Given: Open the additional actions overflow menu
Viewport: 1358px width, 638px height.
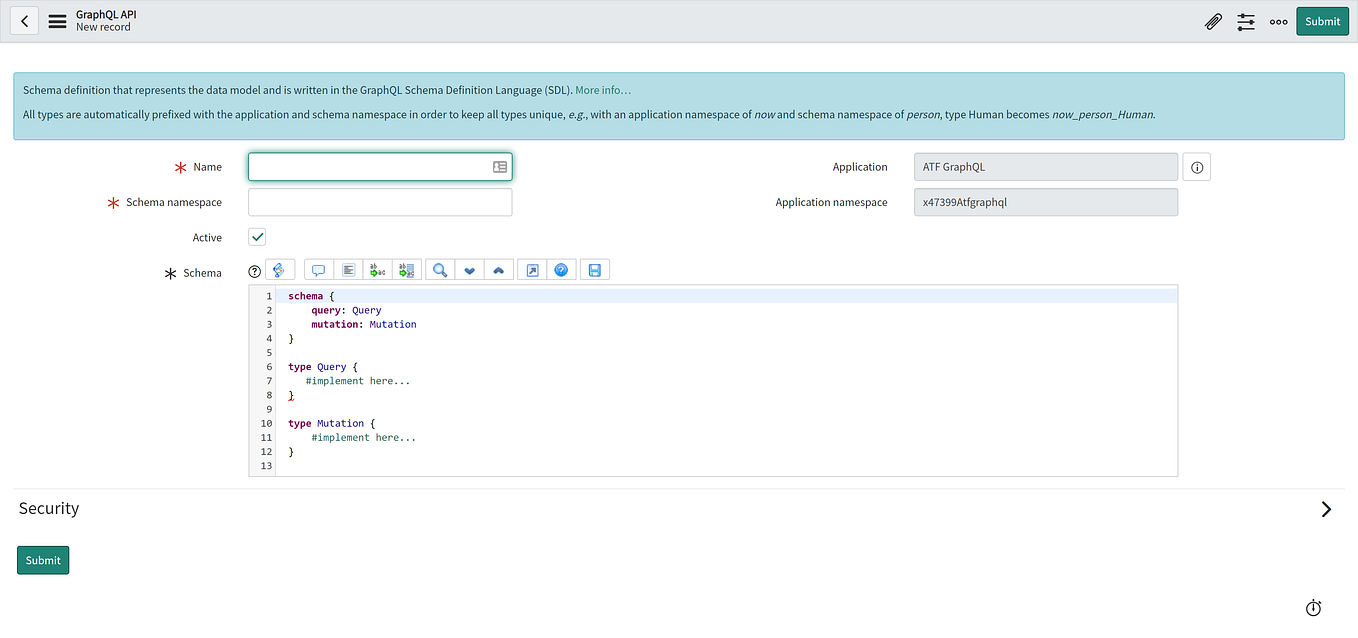Looking at the screenshot, I should [1278, 21].
